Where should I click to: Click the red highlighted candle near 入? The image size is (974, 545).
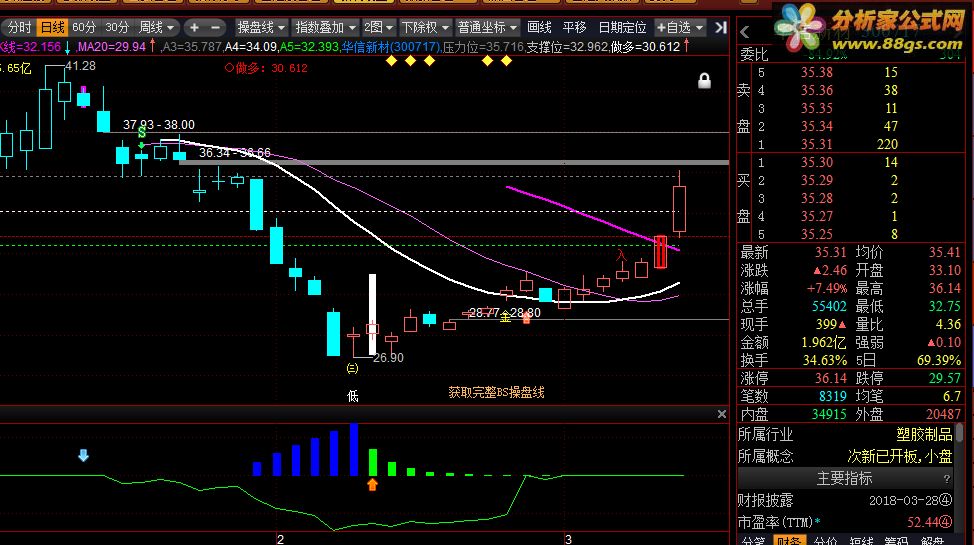click(660, 252)
